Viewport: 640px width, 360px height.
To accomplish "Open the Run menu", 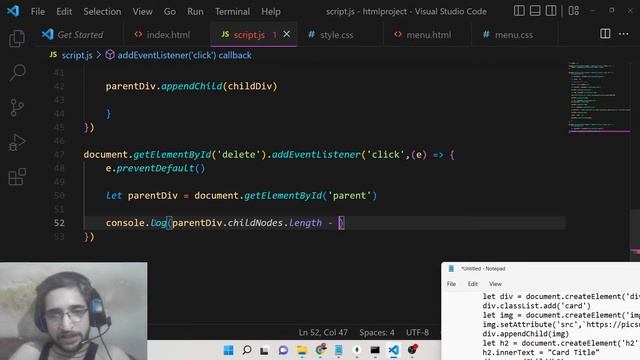I will click(195, 11).
